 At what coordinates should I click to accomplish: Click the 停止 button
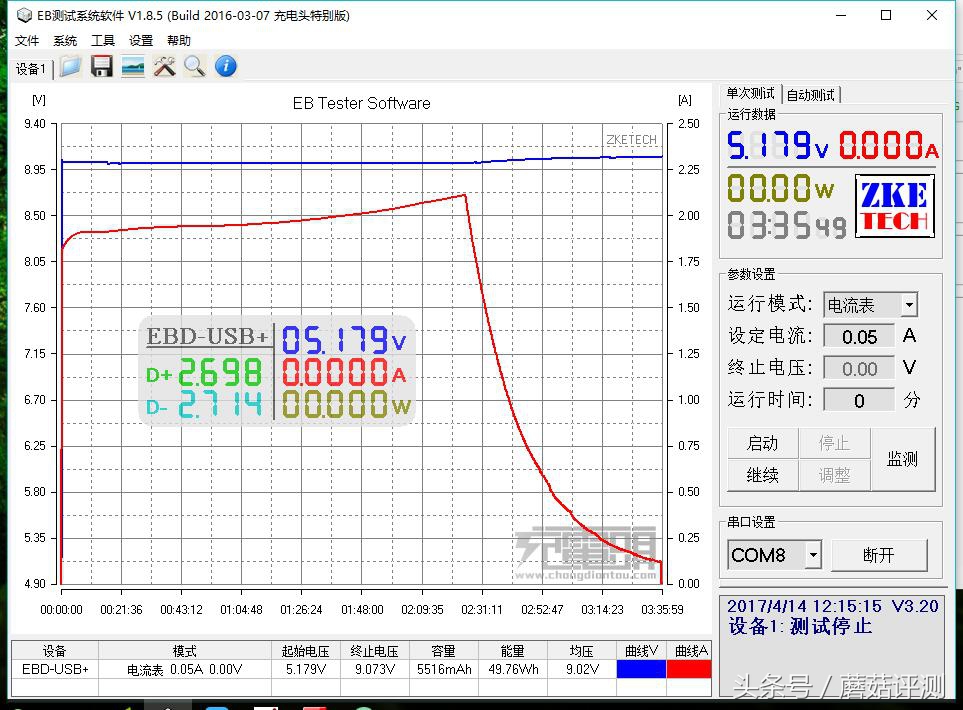tap(834, 443)
